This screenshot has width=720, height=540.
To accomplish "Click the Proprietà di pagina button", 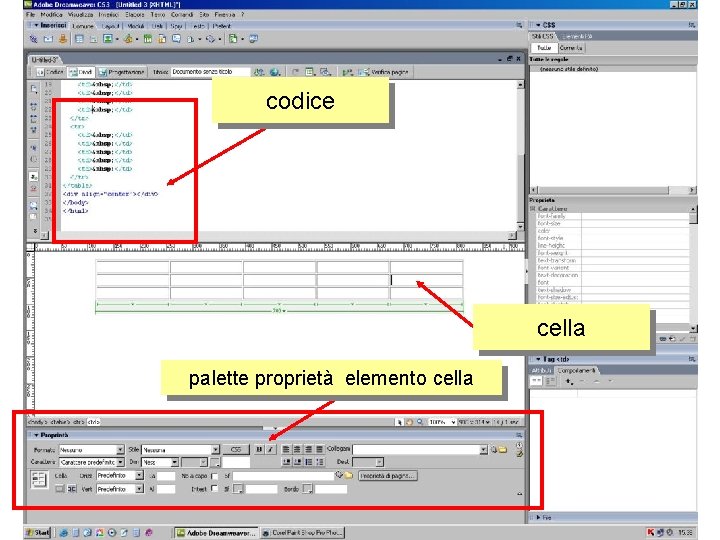I will pos(388,476).
